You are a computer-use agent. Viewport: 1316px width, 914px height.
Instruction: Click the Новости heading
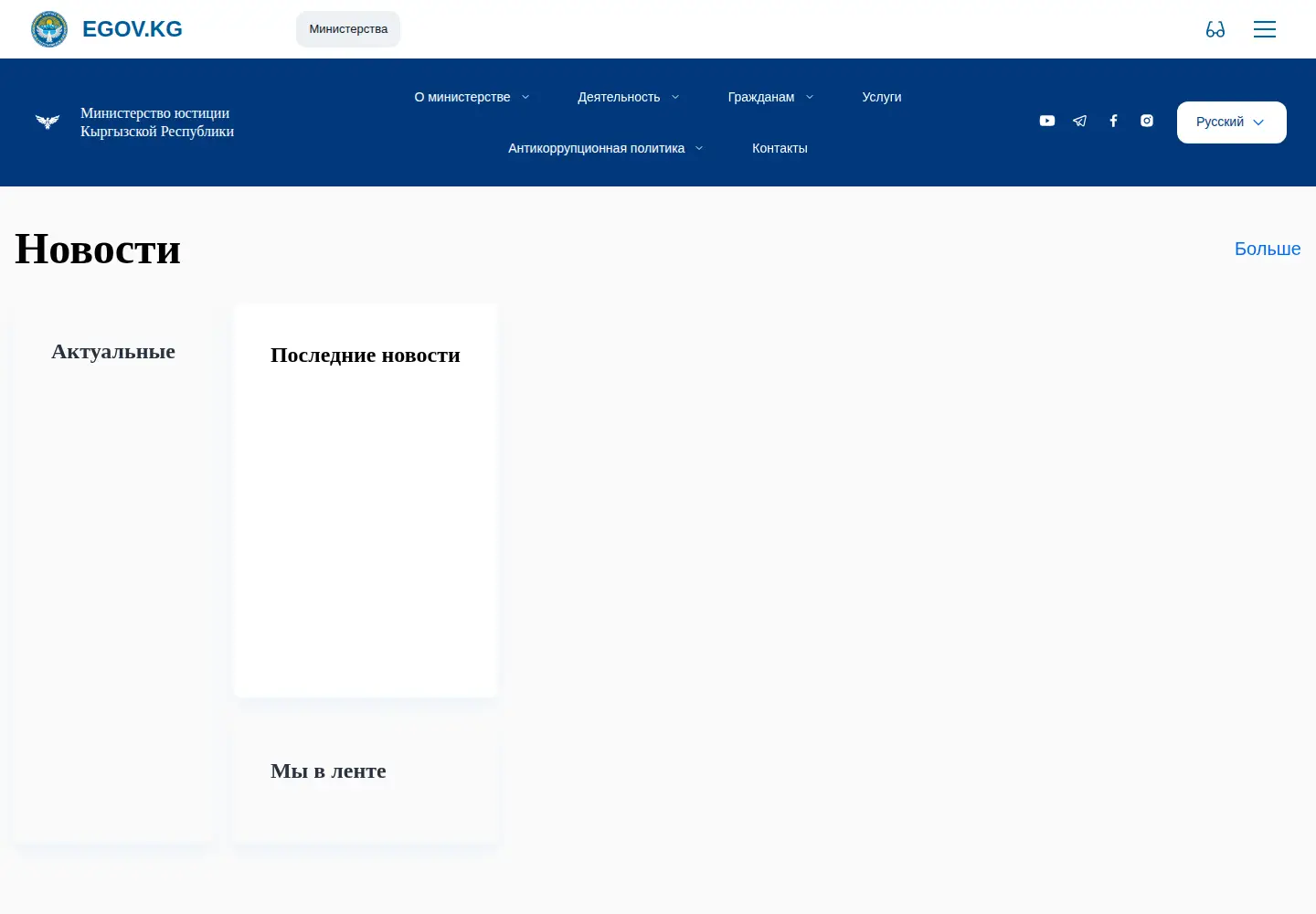coord(98,249)
